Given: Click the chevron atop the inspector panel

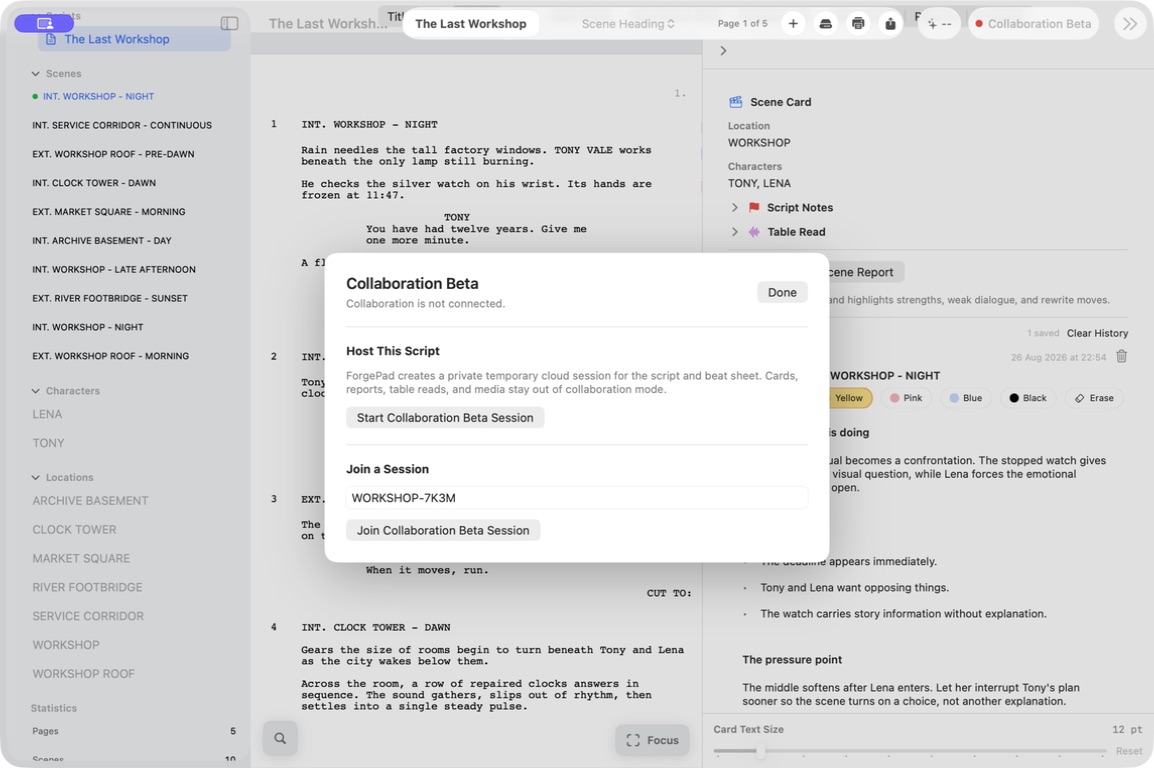Looking at the screenshot, I should 723,51.
